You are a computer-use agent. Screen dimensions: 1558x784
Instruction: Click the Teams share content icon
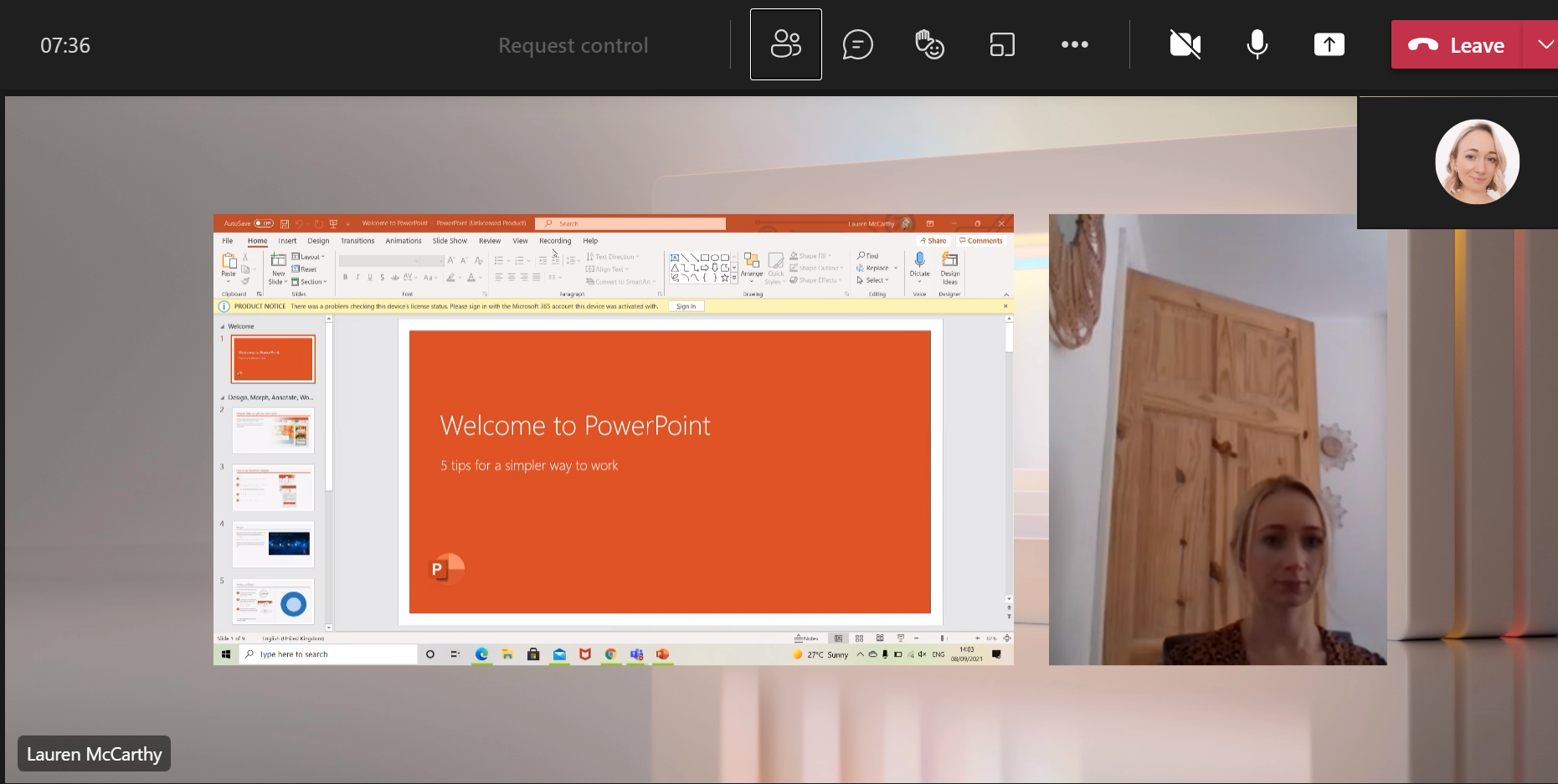pyautogui.click(x=1329, y=44)
